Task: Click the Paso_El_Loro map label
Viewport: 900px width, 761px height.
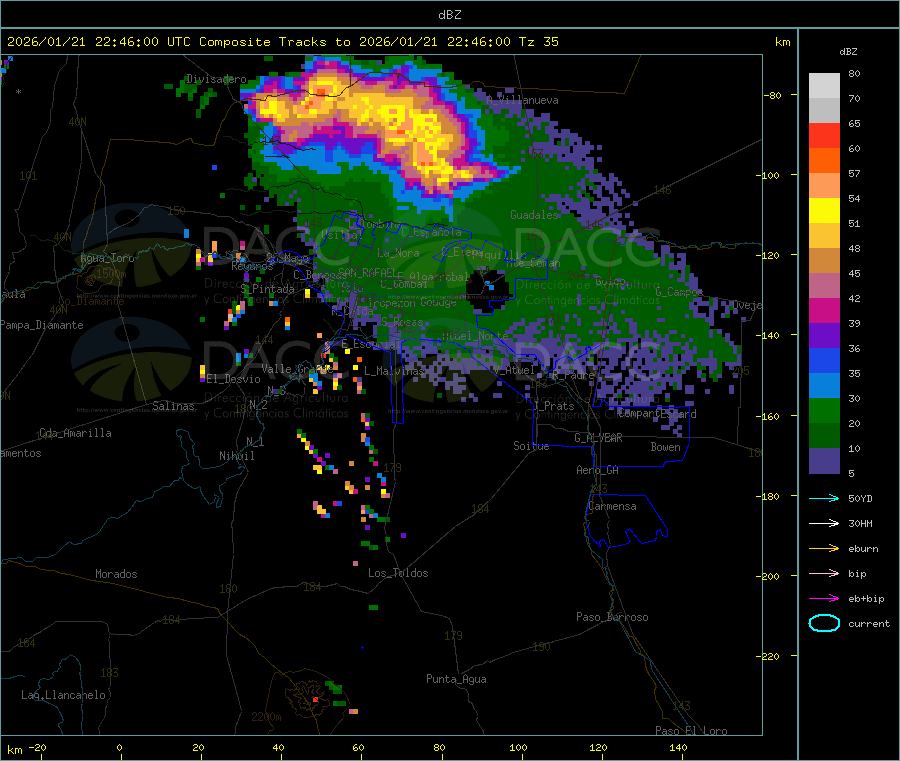Action: tap(691, 731)
